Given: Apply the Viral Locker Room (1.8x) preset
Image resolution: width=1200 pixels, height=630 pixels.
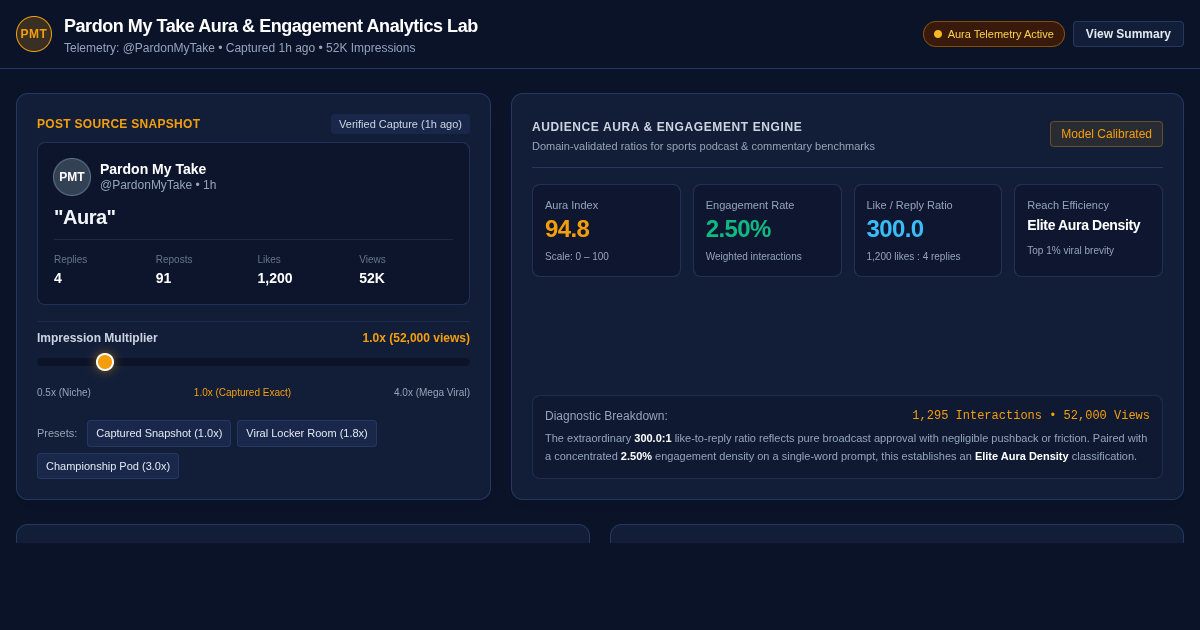Looking at the screenshot, I should [x=307, y=433].
